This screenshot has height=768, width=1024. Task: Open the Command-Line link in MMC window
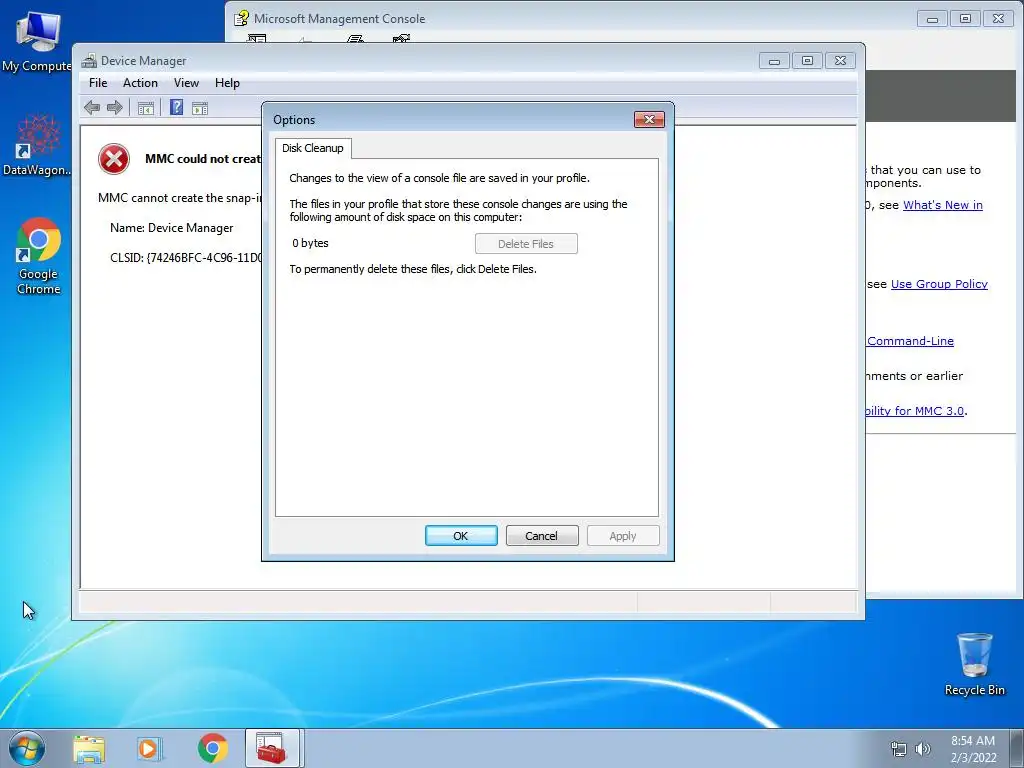910,341
